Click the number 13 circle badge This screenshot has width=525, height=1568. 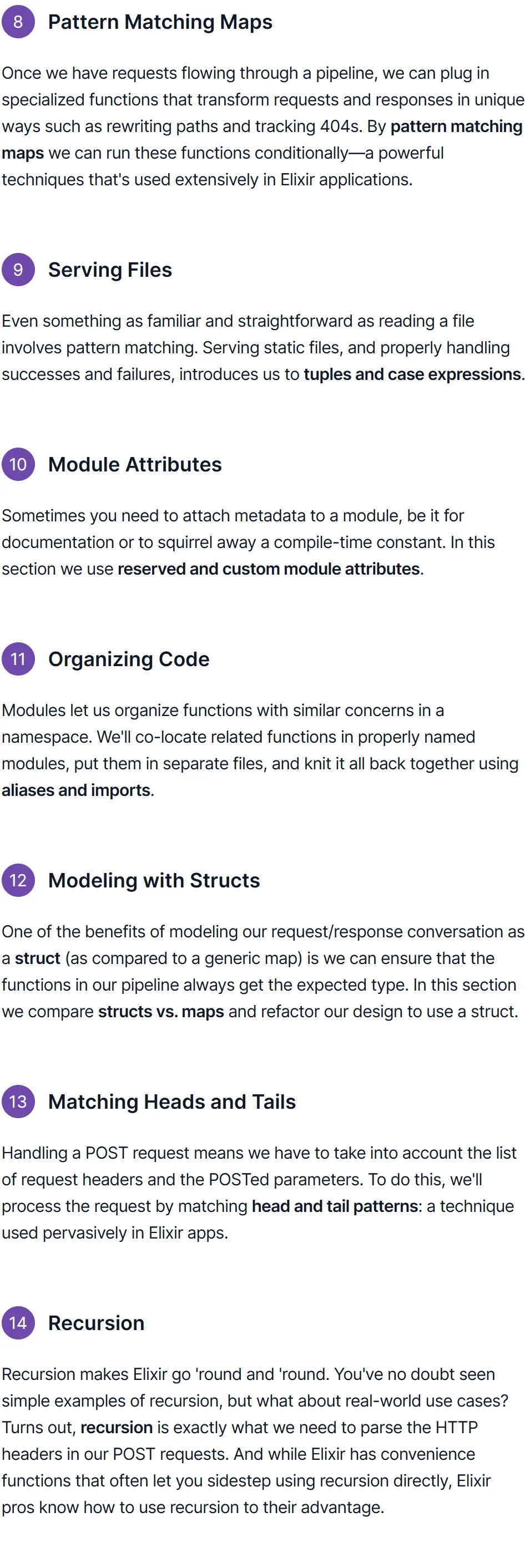[18, 1102]
